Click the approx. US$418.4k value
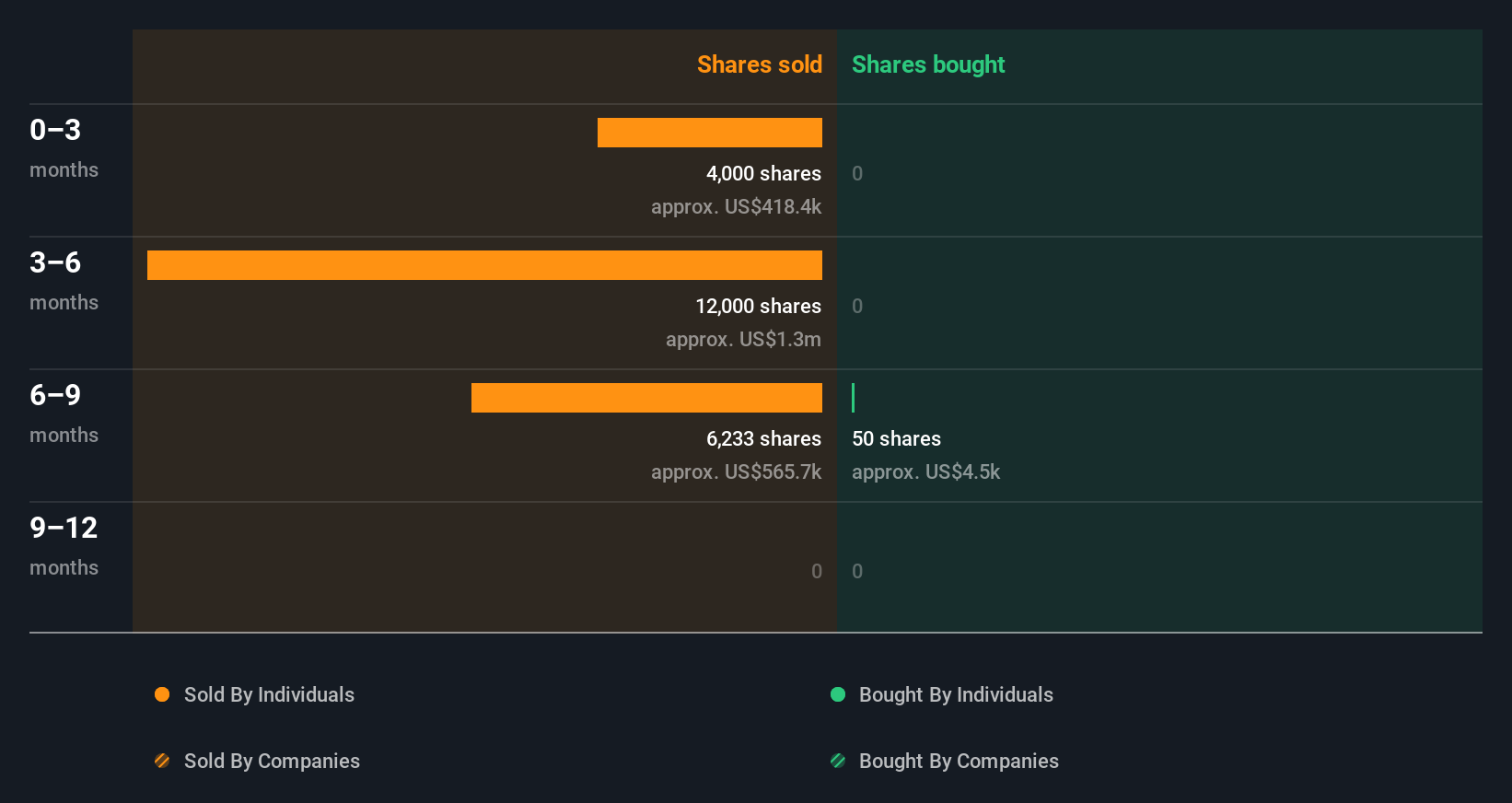 click(736, 206)
